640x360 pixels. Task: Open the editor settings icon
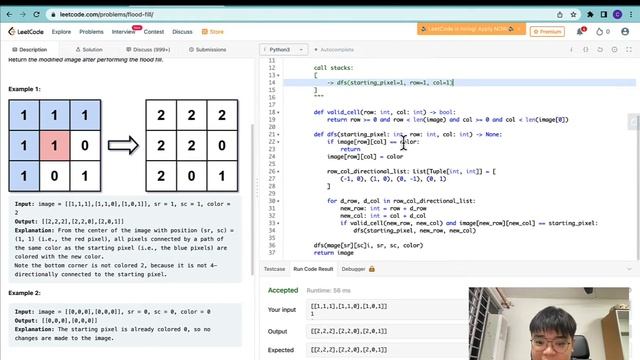point(614,49)
